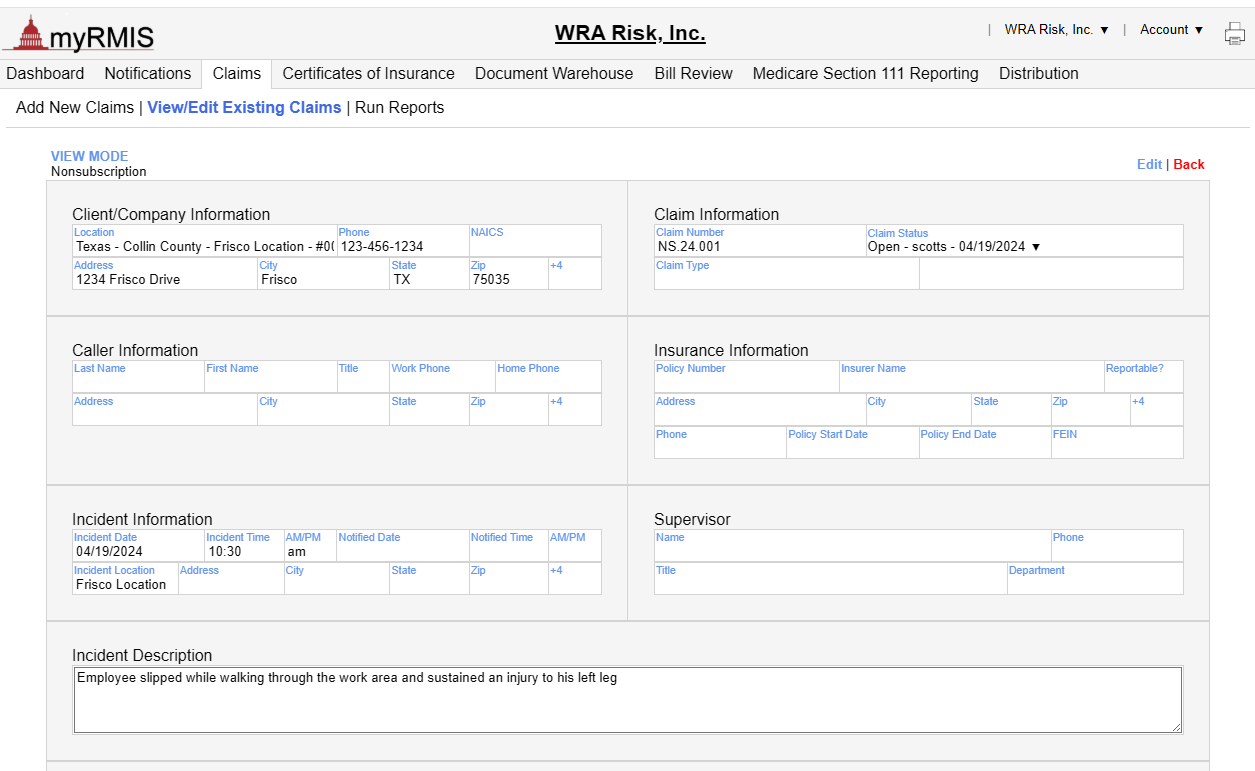This screenshot has width=1255, height=771.
Task: Click the Notified Time field
Action: coord(509,546)
